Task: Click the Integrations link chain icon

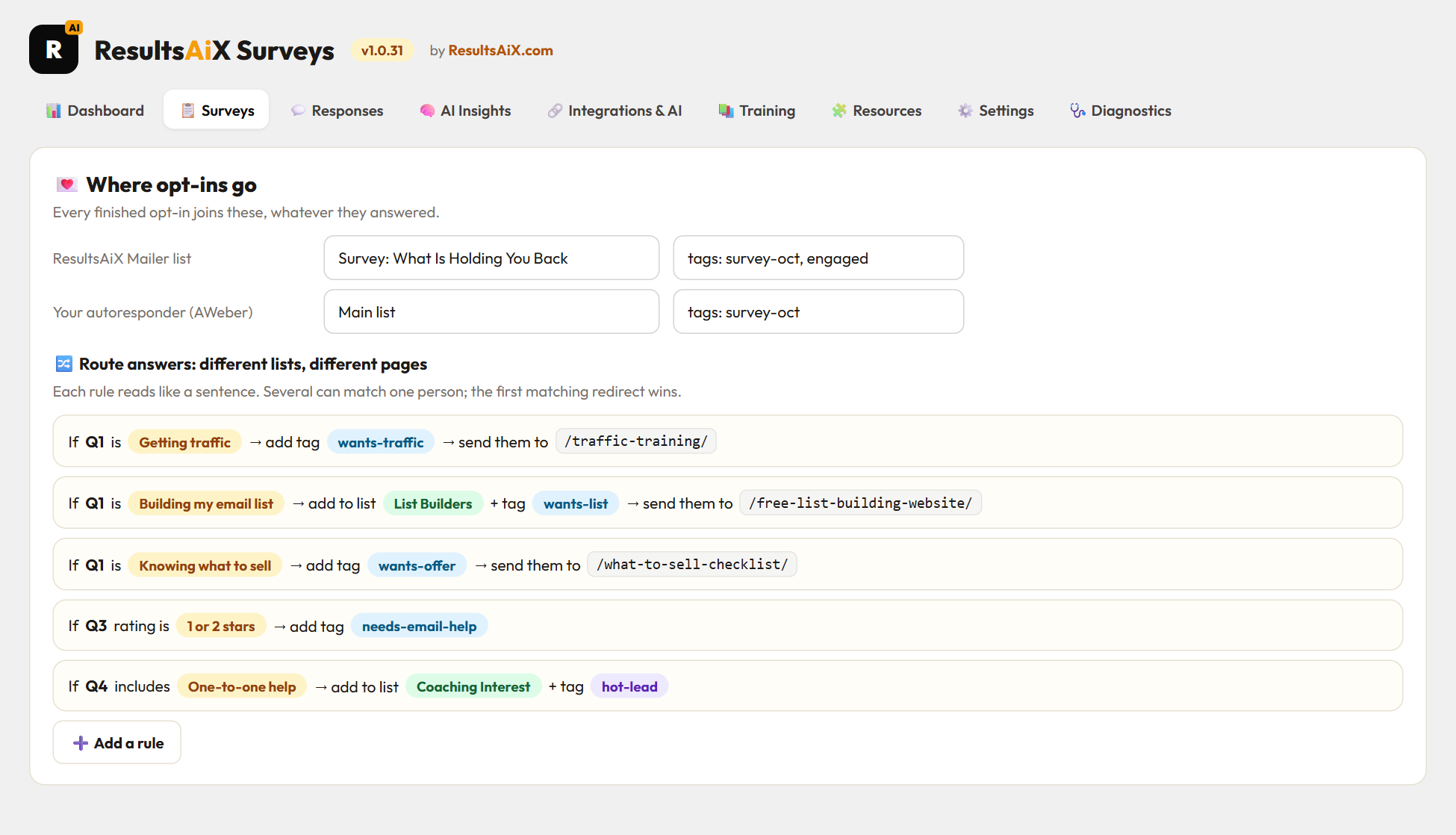Action: point(555,111)
